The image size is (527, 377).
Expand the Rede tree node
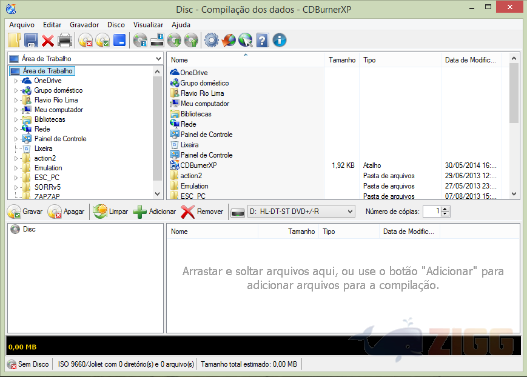click(16, 129)
